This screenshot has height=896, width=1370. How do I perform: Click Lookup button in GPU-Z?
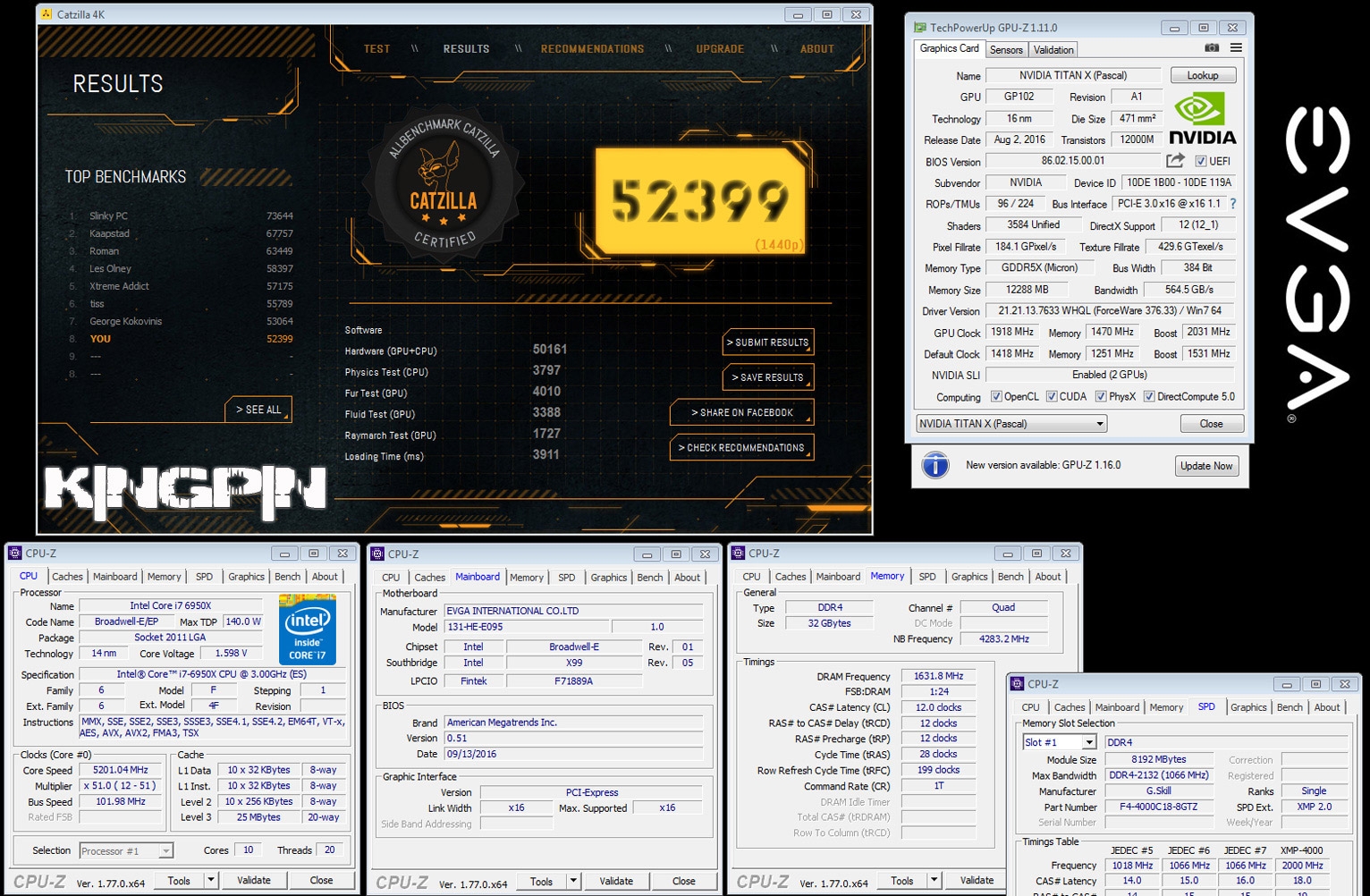1203,75
